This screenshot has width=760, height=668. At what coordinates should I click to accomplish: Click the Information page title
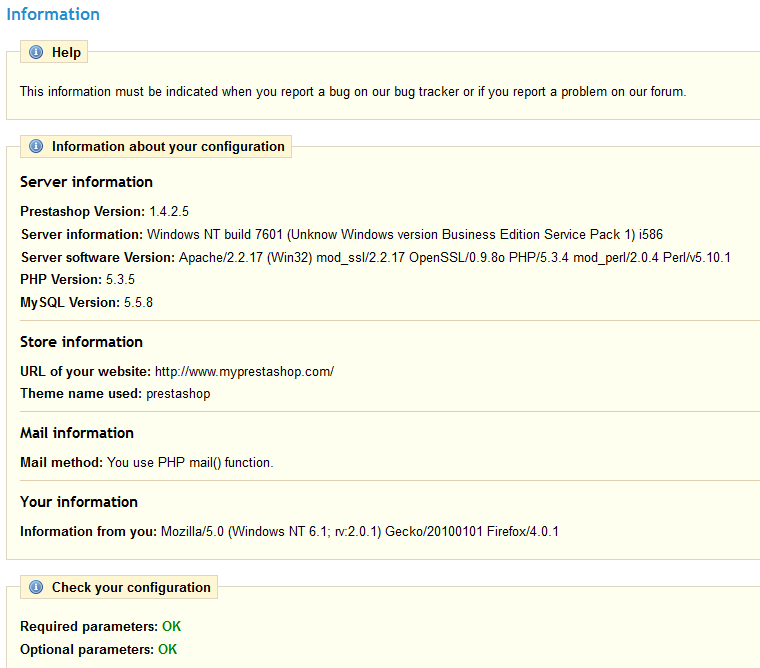click(53, 14)
